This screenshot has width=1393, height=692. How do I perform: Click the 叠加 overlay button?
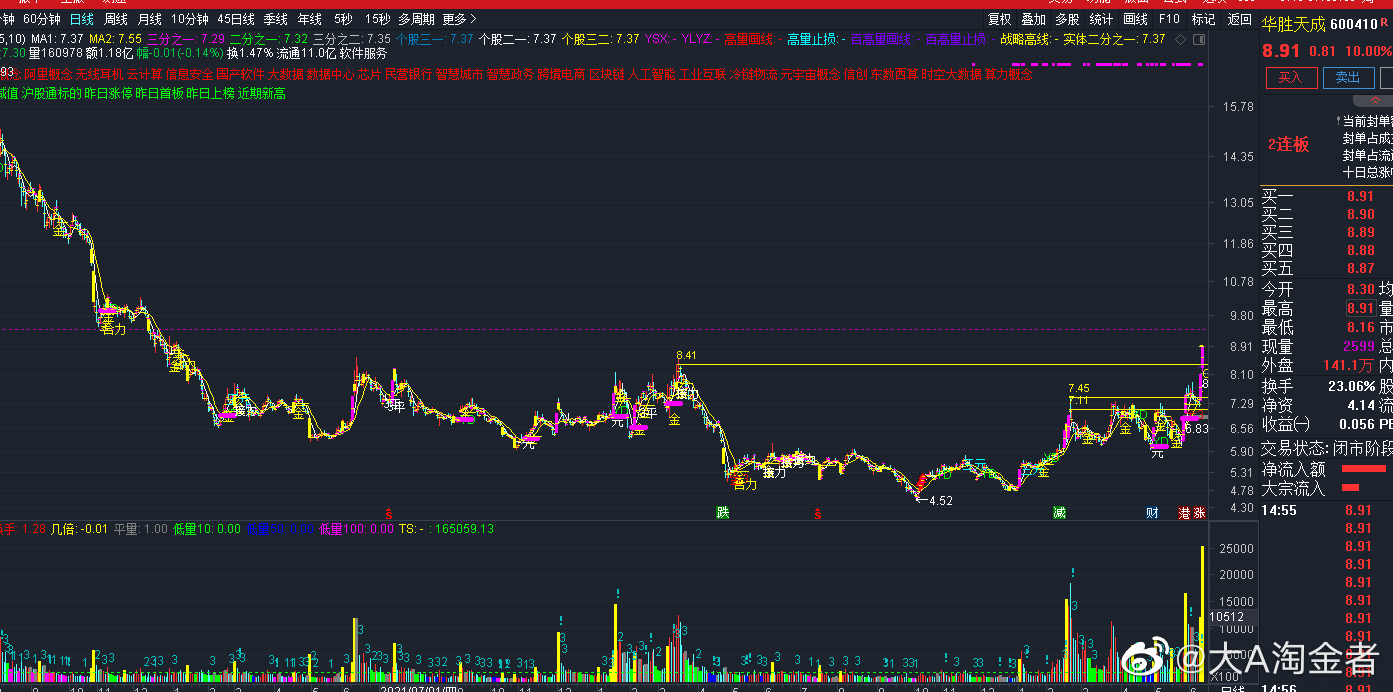1033,19
